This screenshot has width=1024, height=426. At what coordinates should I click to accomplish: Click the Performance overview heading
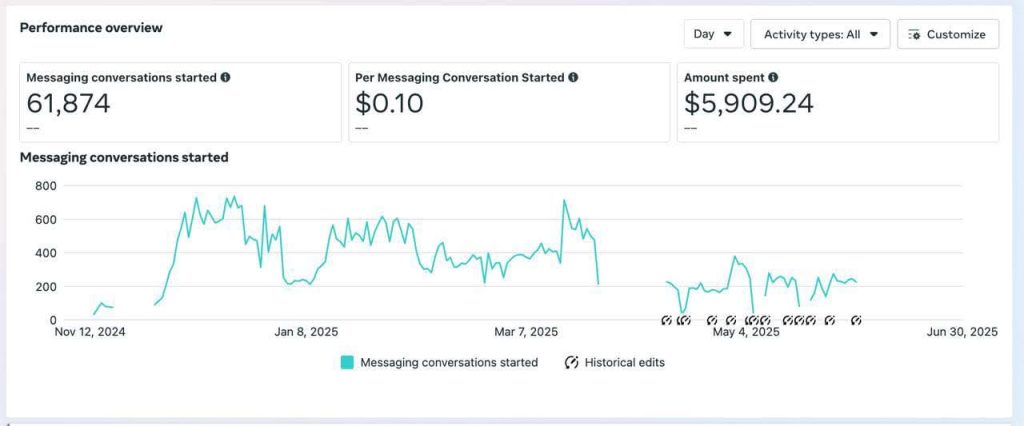pos(91,28)
